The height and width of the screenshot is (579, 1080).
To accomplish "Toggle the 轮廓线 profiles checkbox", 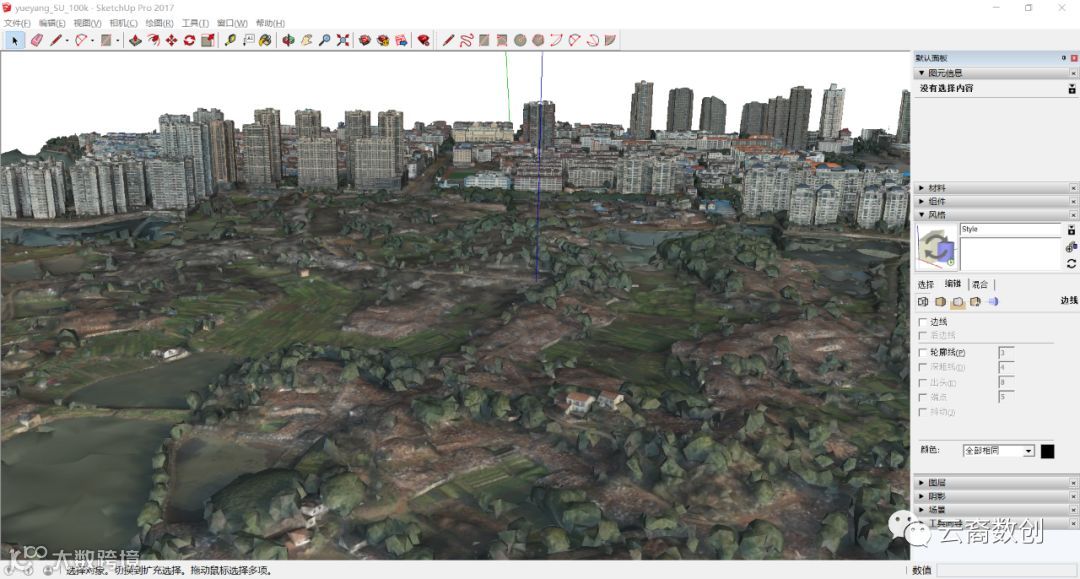I will (923, 352).
